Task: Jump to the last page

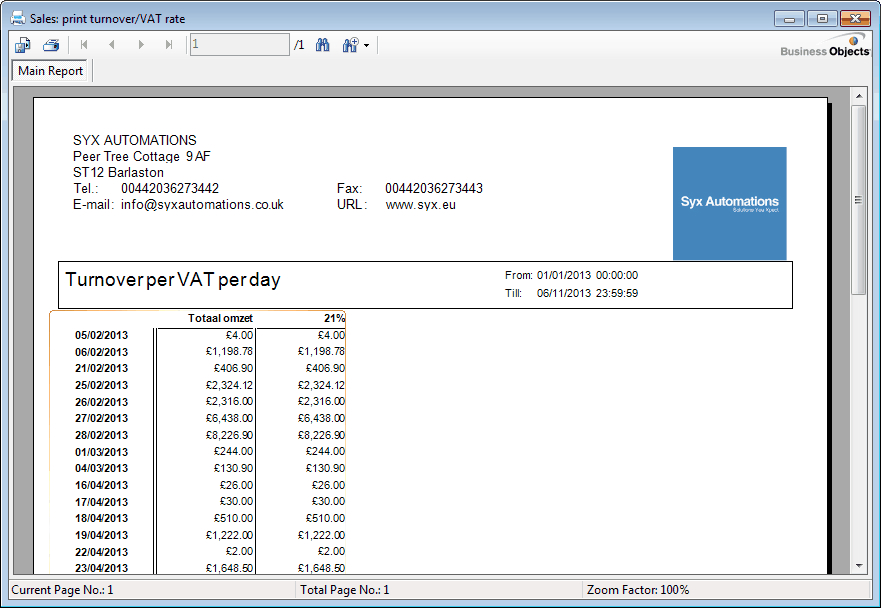Action: pos(169,45)
